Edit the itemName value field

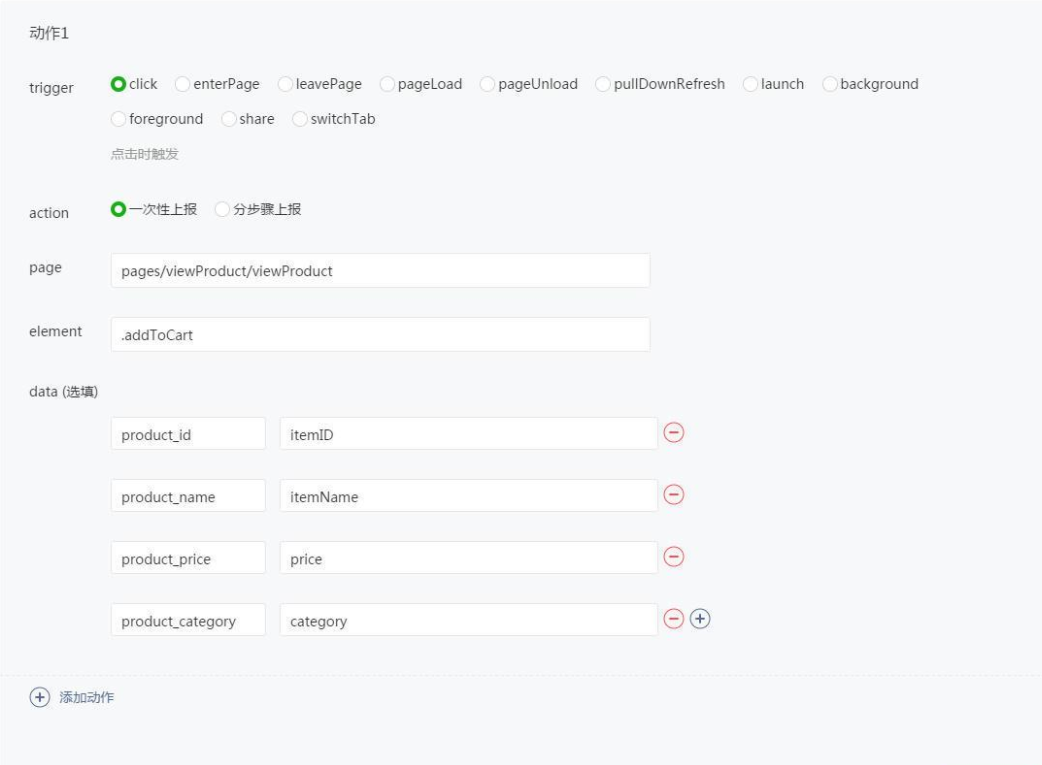click(x=468, y=496)
